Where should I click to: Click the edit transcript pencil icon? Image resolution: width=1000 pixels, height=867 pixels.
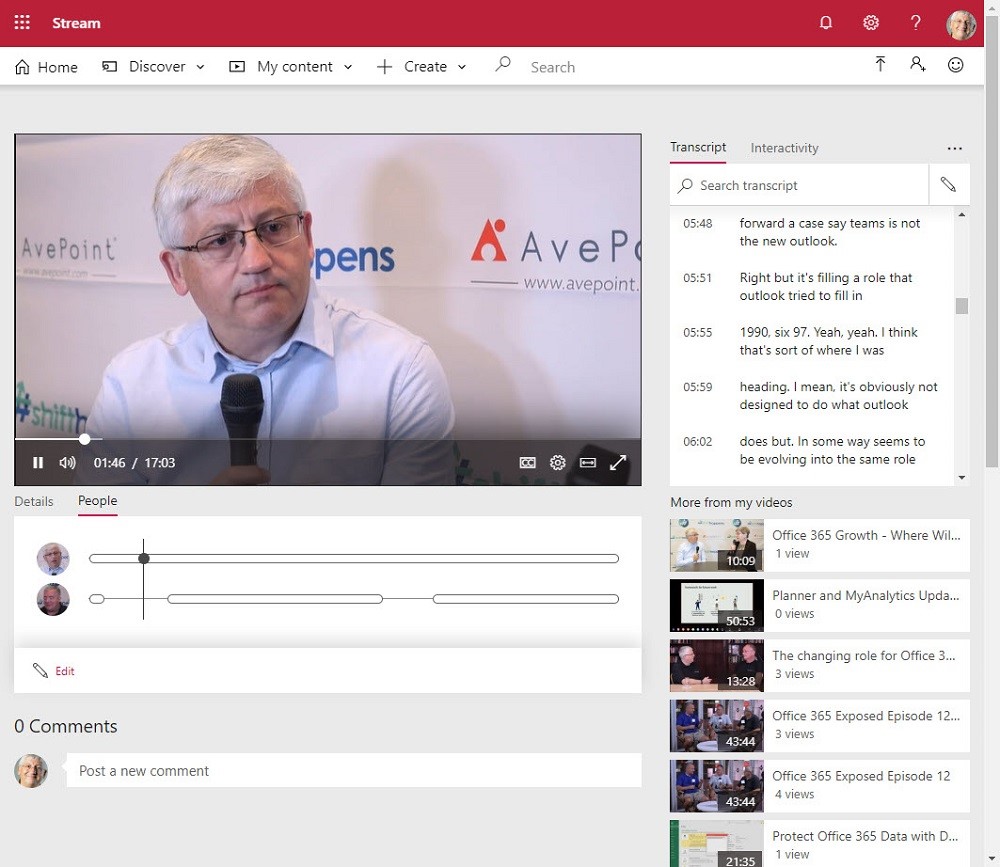click(x=948, y=185)
